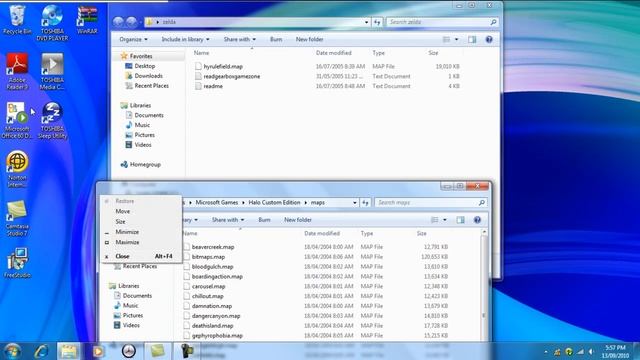Click the camera recorder taskbar icon
Viewport: 640px width, 360px height.
[x=187, y=351]
